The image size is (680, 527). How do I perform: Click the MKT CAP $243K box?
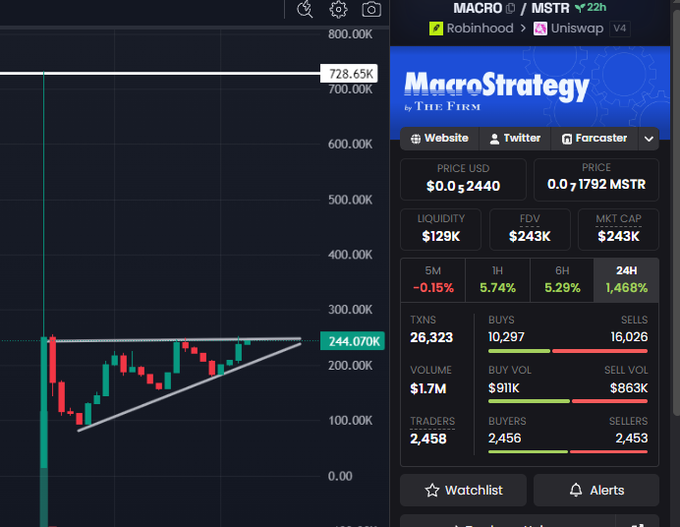pyautogui.click(x=618, y=229)
